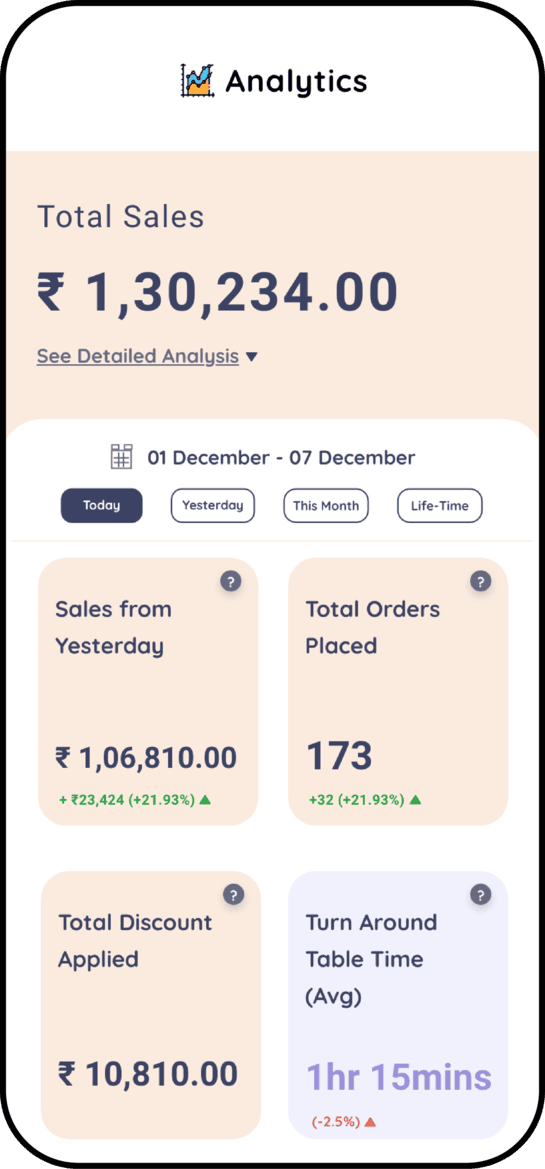The image size is (545, 1169).
Task: Open the Turn Around Table Time card
Action: point(398,1004)
